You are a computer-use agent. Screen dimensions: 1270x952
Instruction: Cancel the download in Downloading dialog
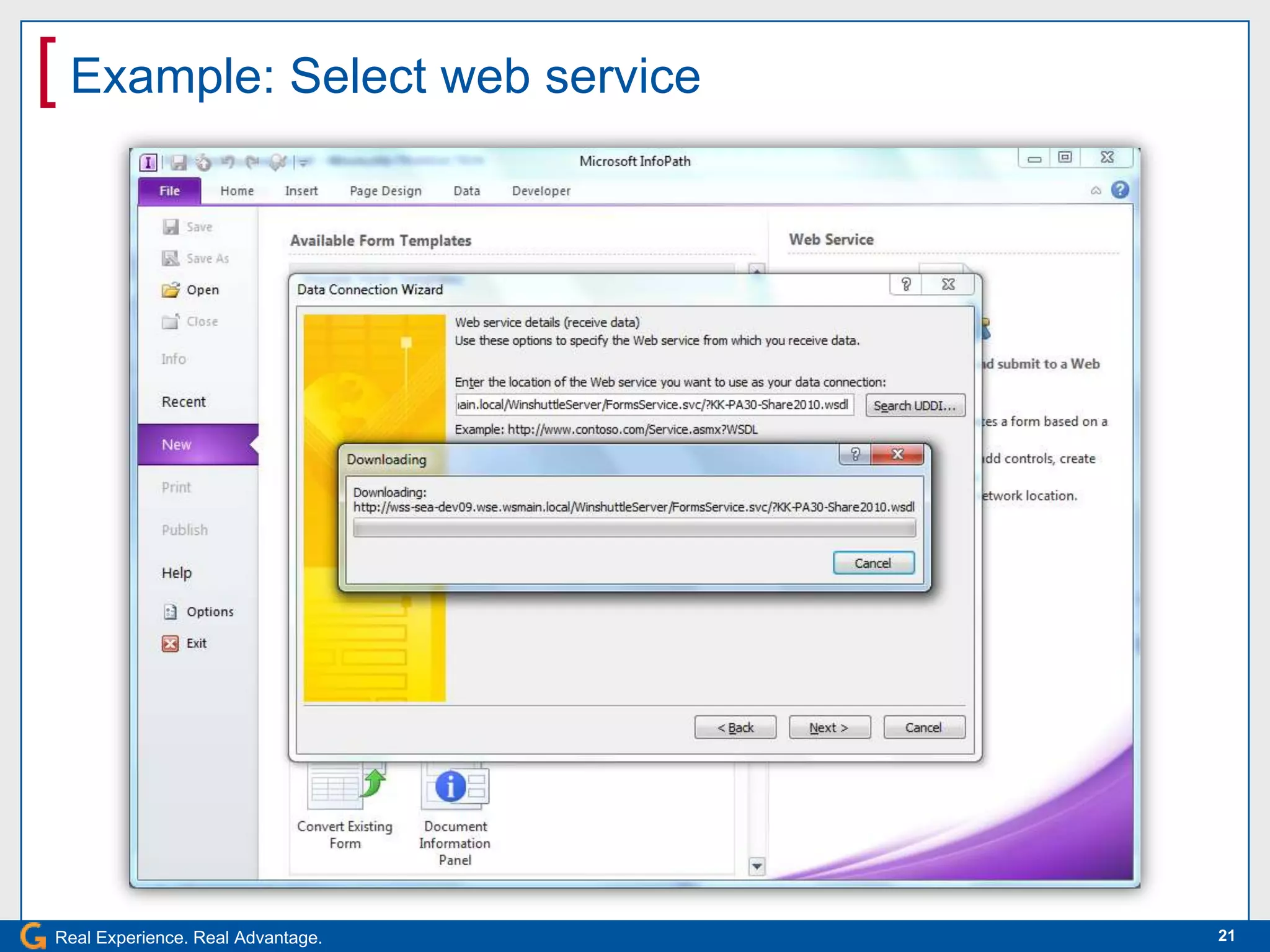coord(873,563)
